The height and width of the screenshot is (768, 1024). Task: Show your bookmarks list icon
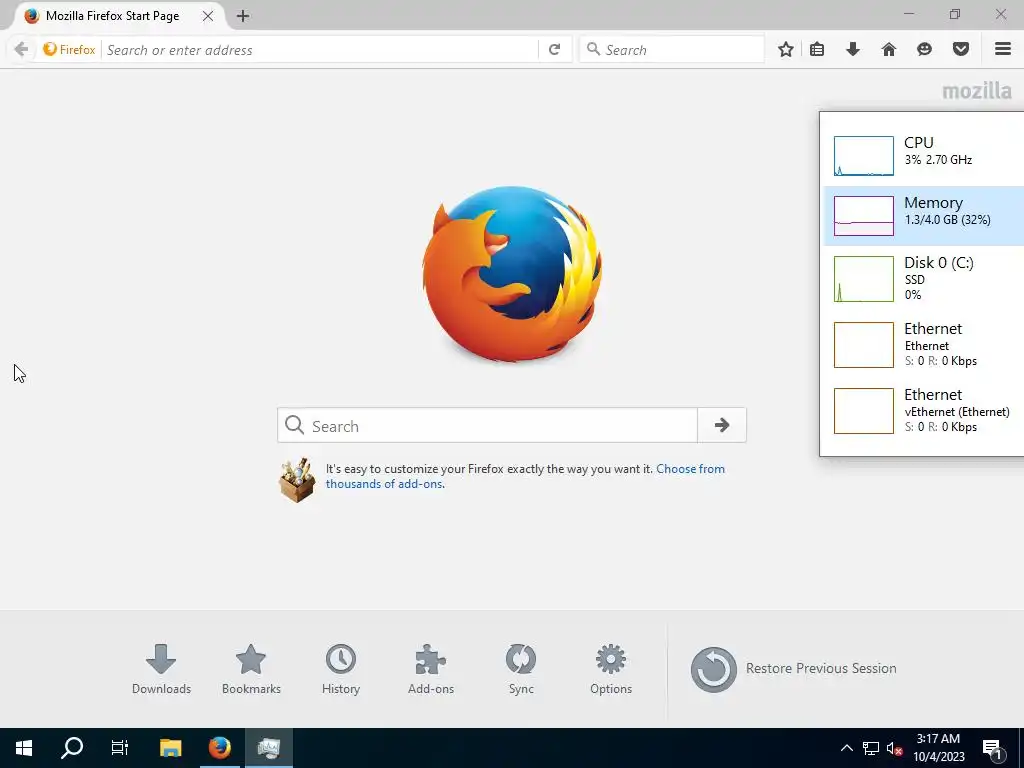point(817,49)
